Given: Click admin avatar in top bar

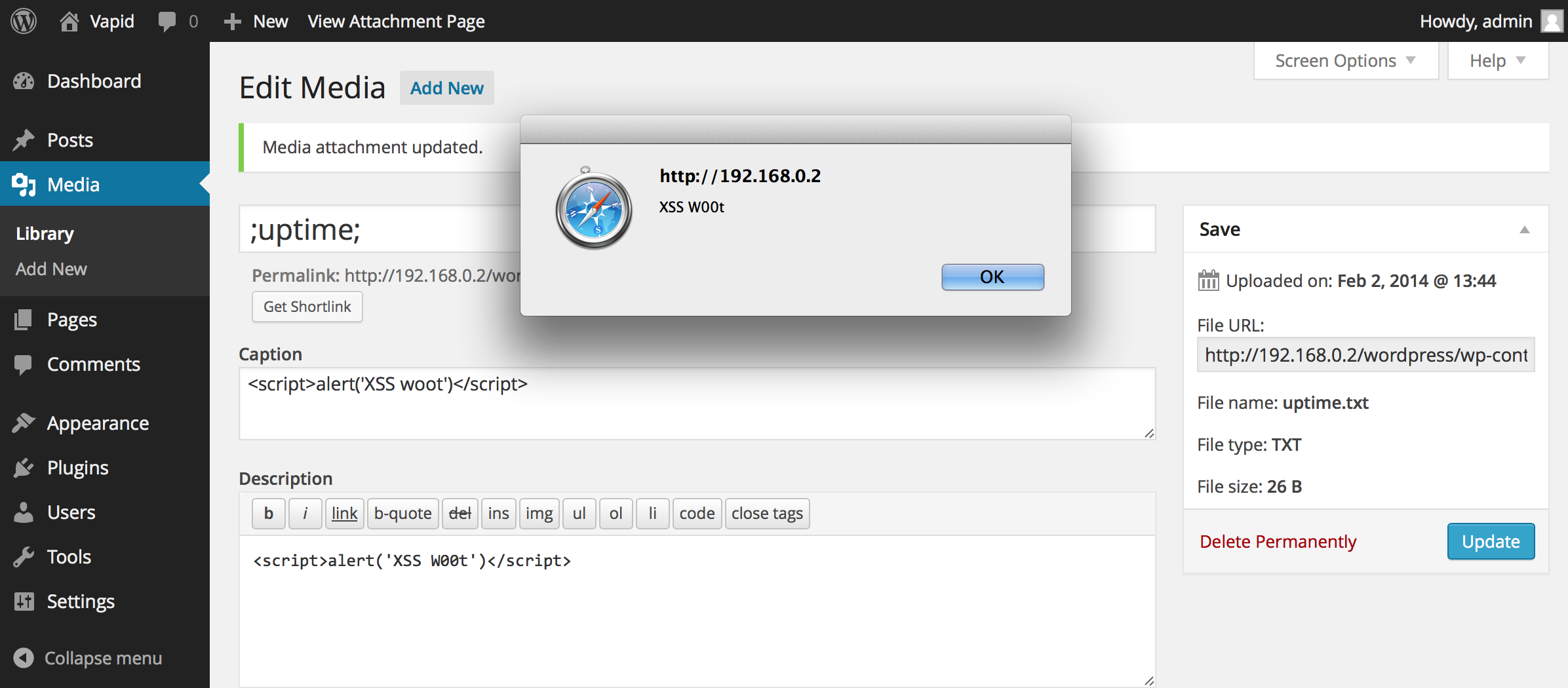Looking at the screenshot, I should coord(1552,21).
